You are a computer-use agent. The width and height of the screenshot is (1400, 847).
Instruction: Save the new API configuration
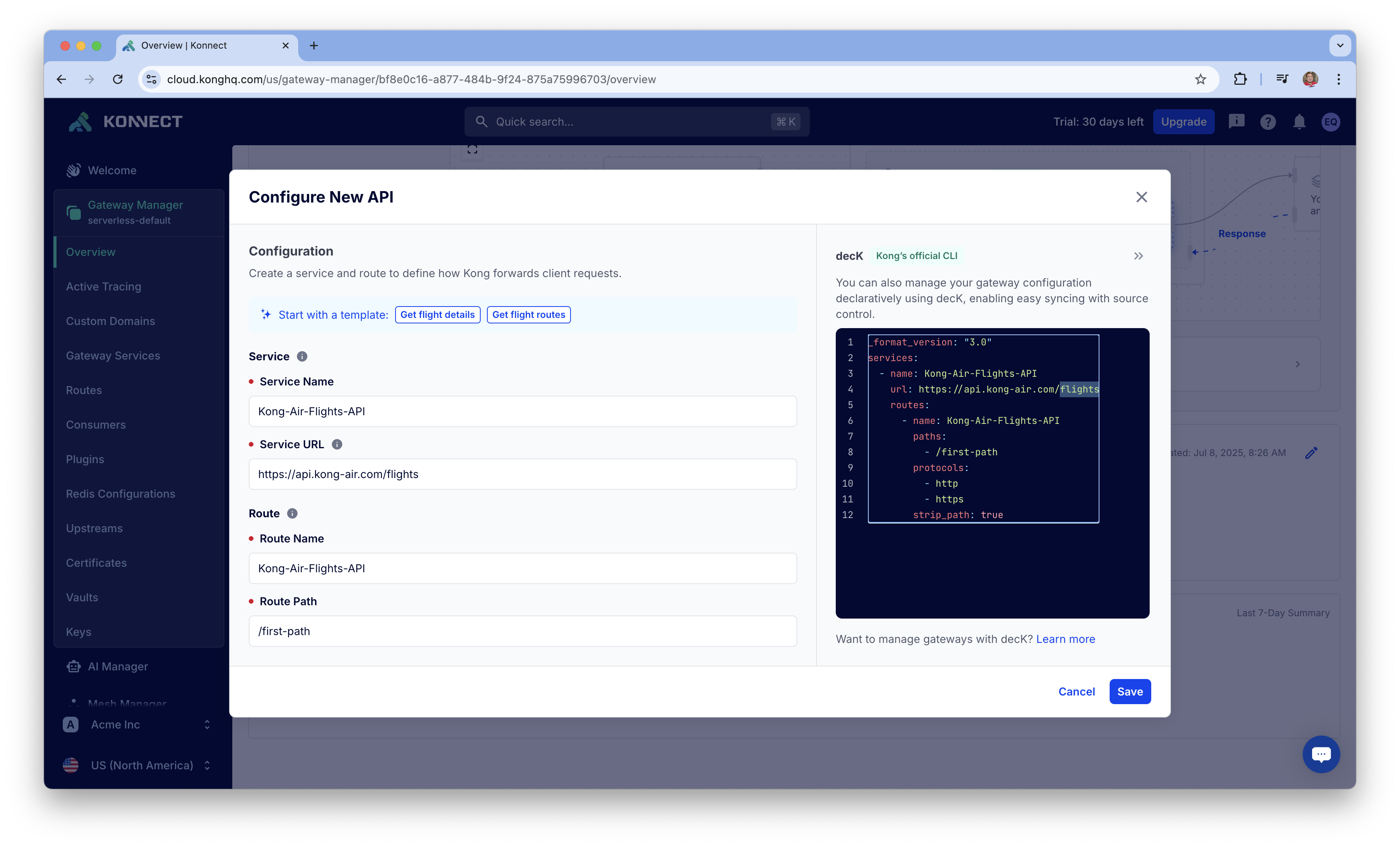click(x=1130, y=692)
